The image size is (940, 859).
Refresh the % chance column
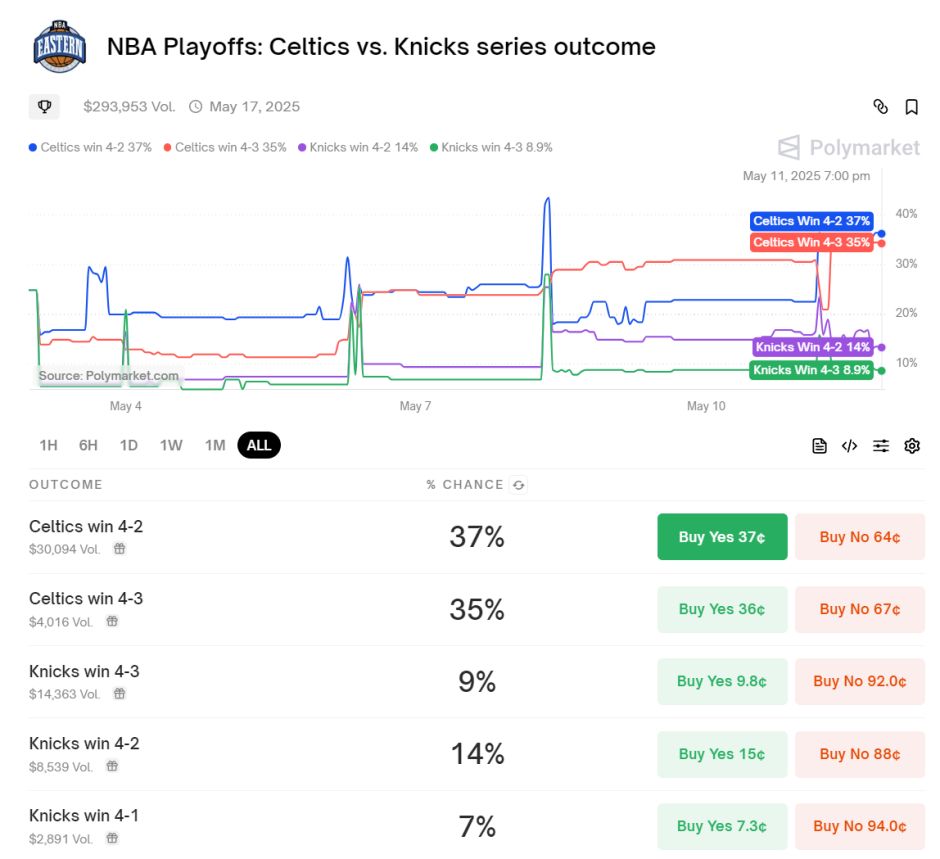519,484
